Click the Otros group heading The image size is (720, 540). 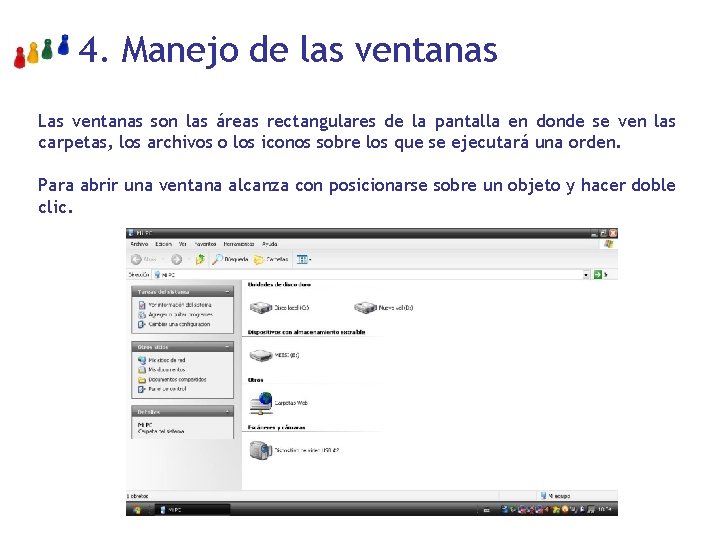(x=255, y=380)
